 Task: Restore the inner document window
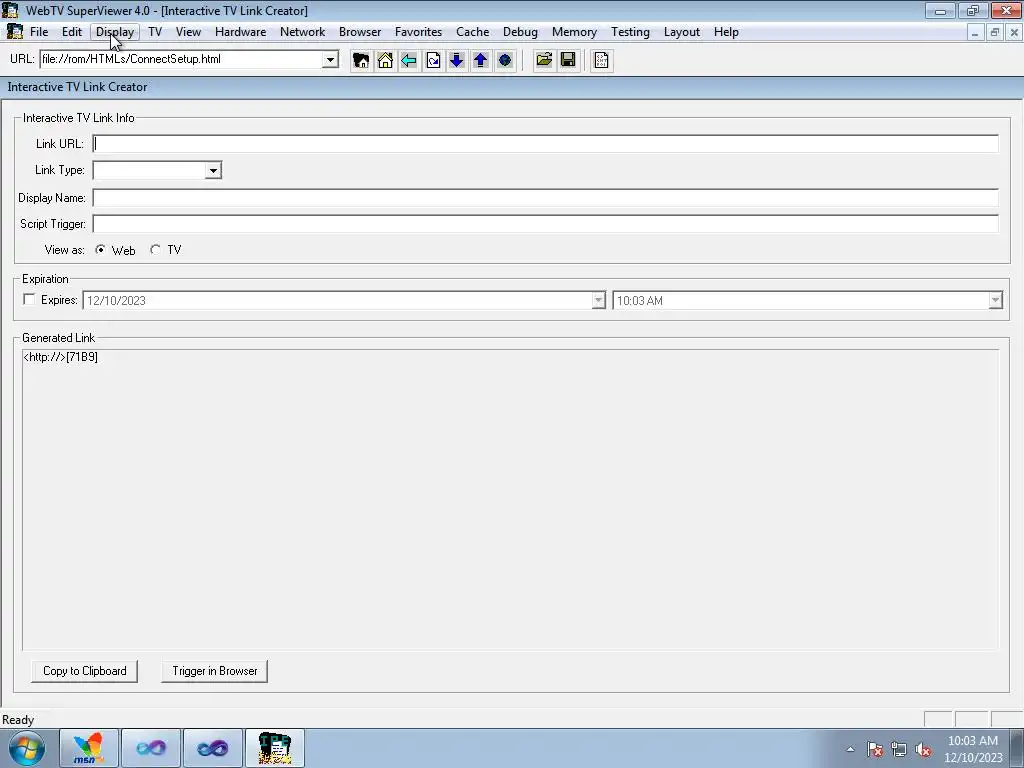tap(995, 32)
